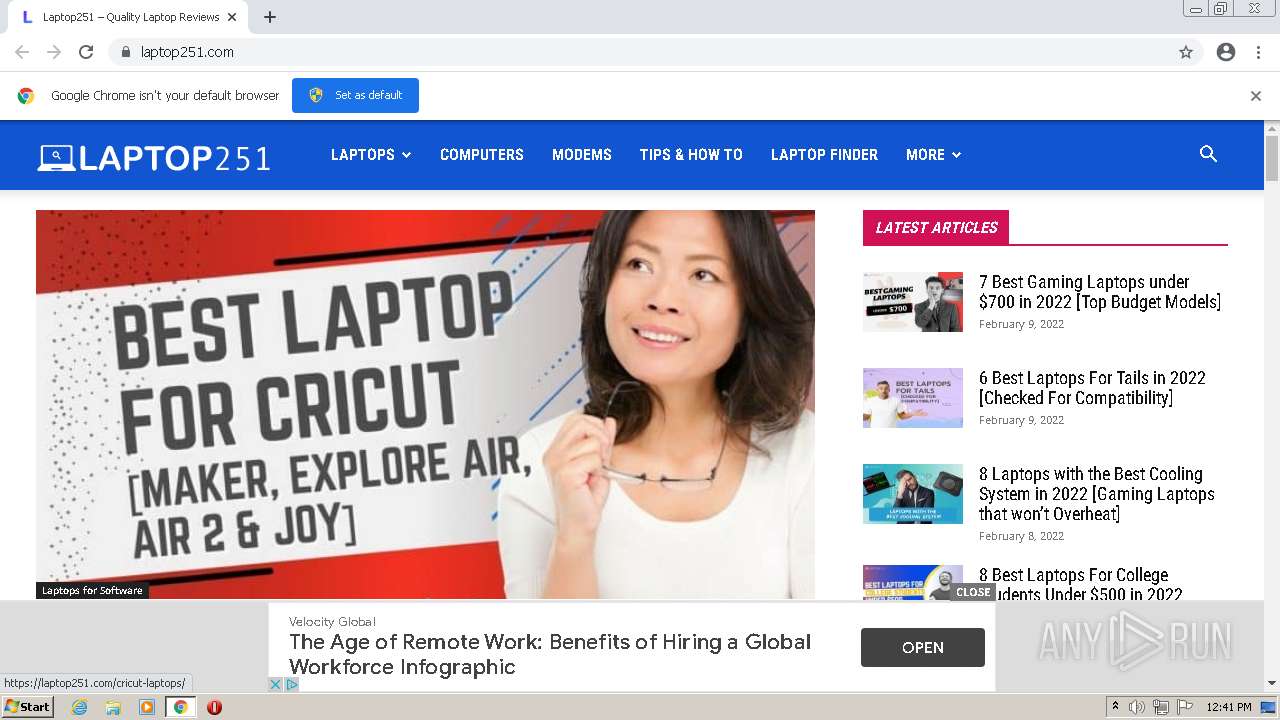This screenshot has width=1280, height=720.
Task: Expand the LAPTOPS dropdown menu
Action: pos(371,155)
